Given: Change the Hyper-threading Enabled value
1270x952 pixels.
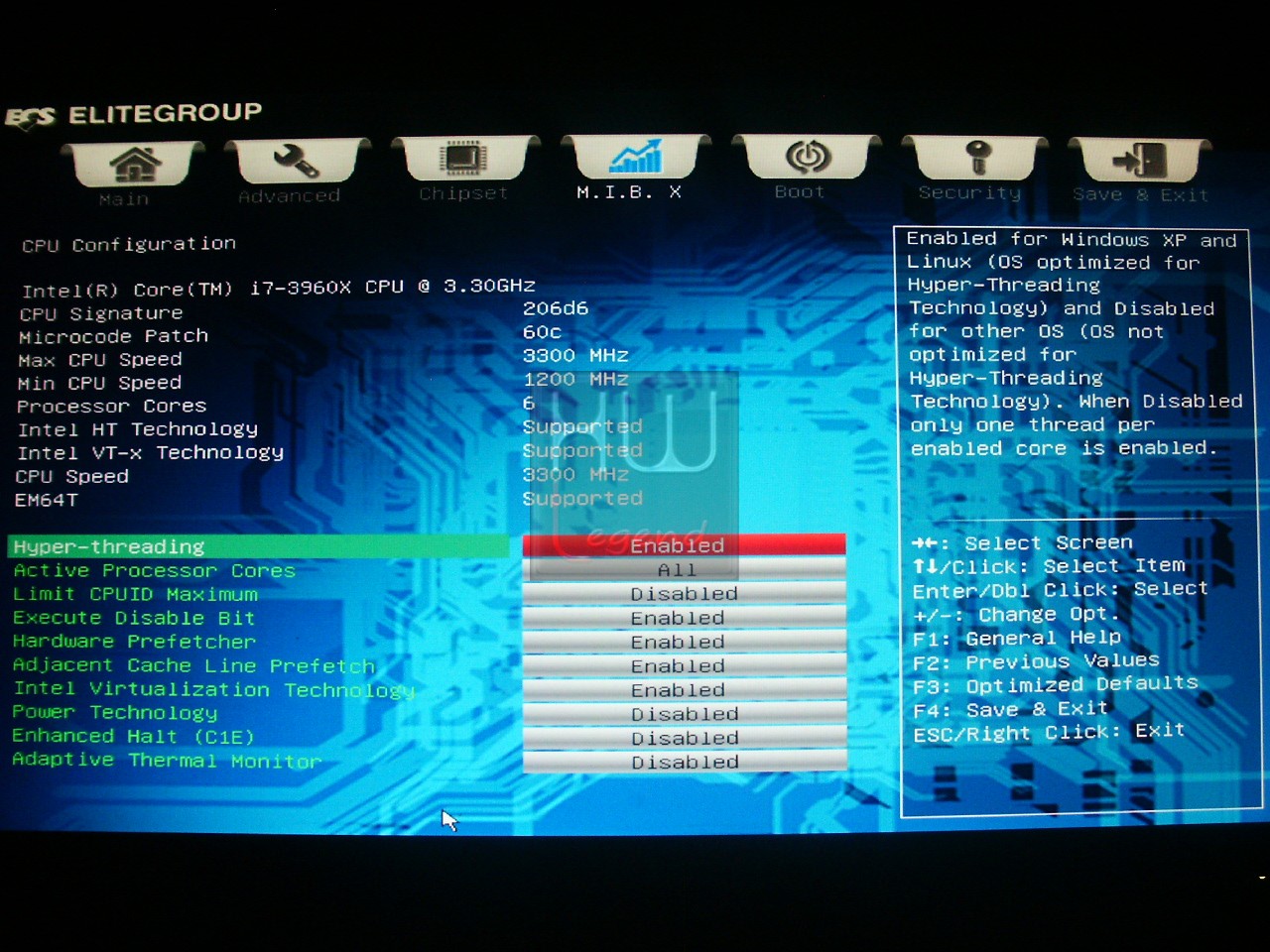Looking at the screenshot, I should (x=684, y=544).
